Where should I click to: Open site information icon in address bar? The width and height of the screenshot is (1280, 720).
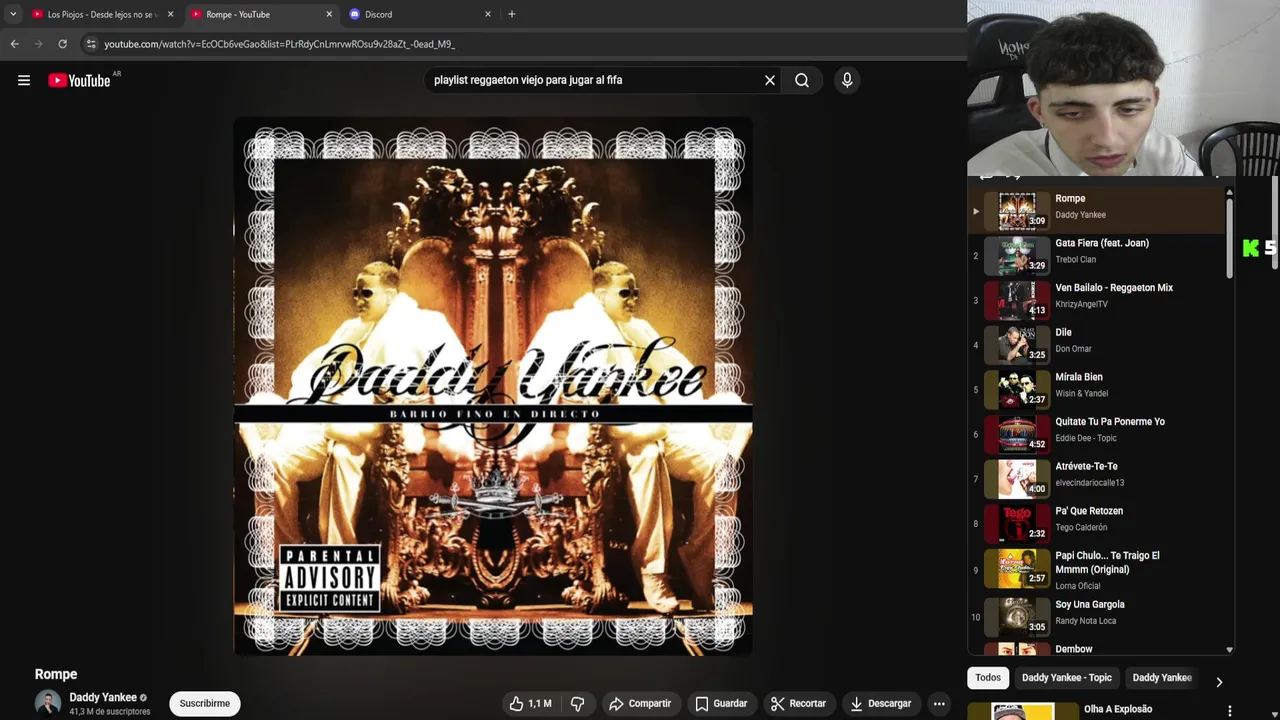pos(91,44)
